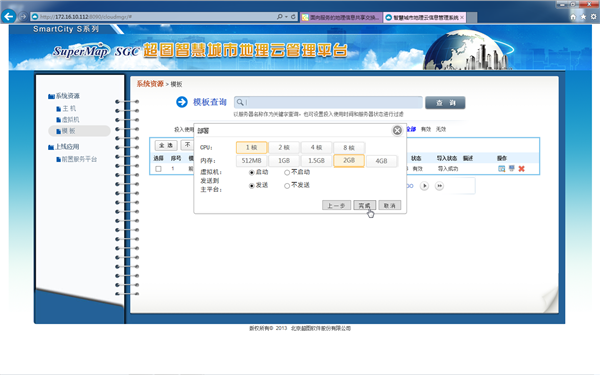Click the browser back arrow button

tap(9, 16)
